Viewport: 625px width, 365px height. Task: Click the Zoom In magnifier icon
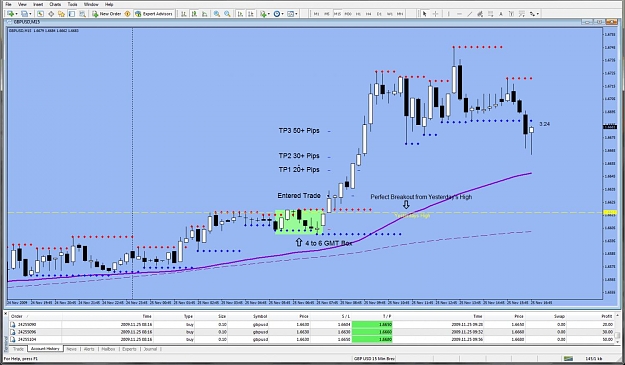point(216,14)
